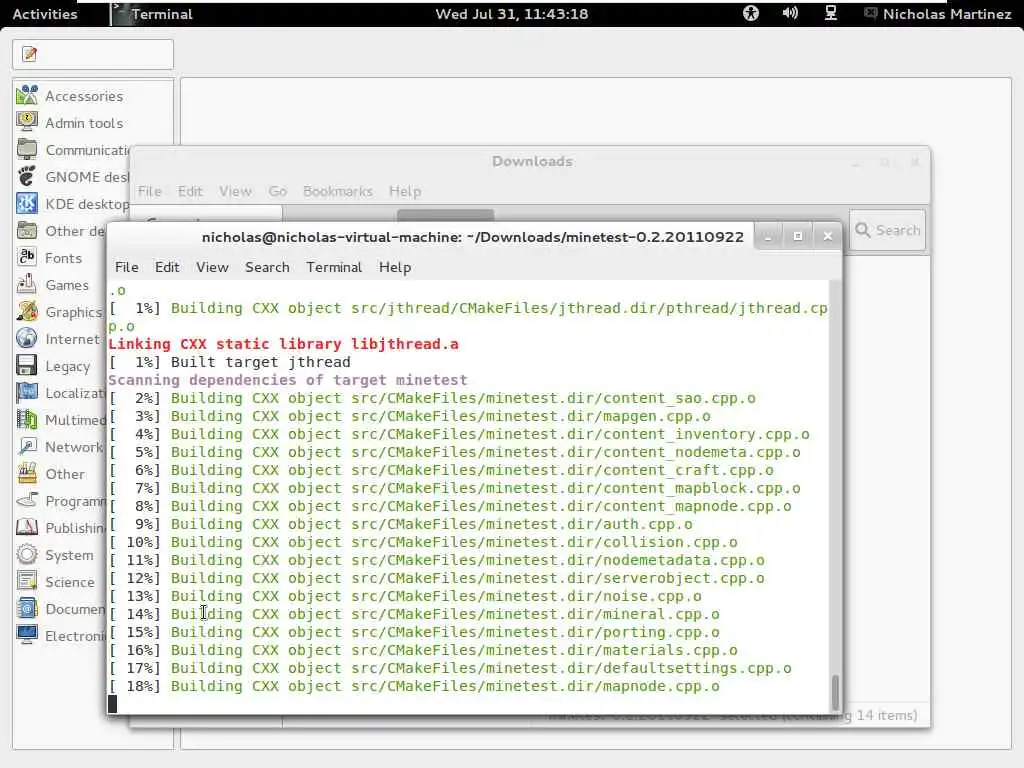
Task: Open the Localization category icon
Action: pyautogui.click(x=27, y=392)
